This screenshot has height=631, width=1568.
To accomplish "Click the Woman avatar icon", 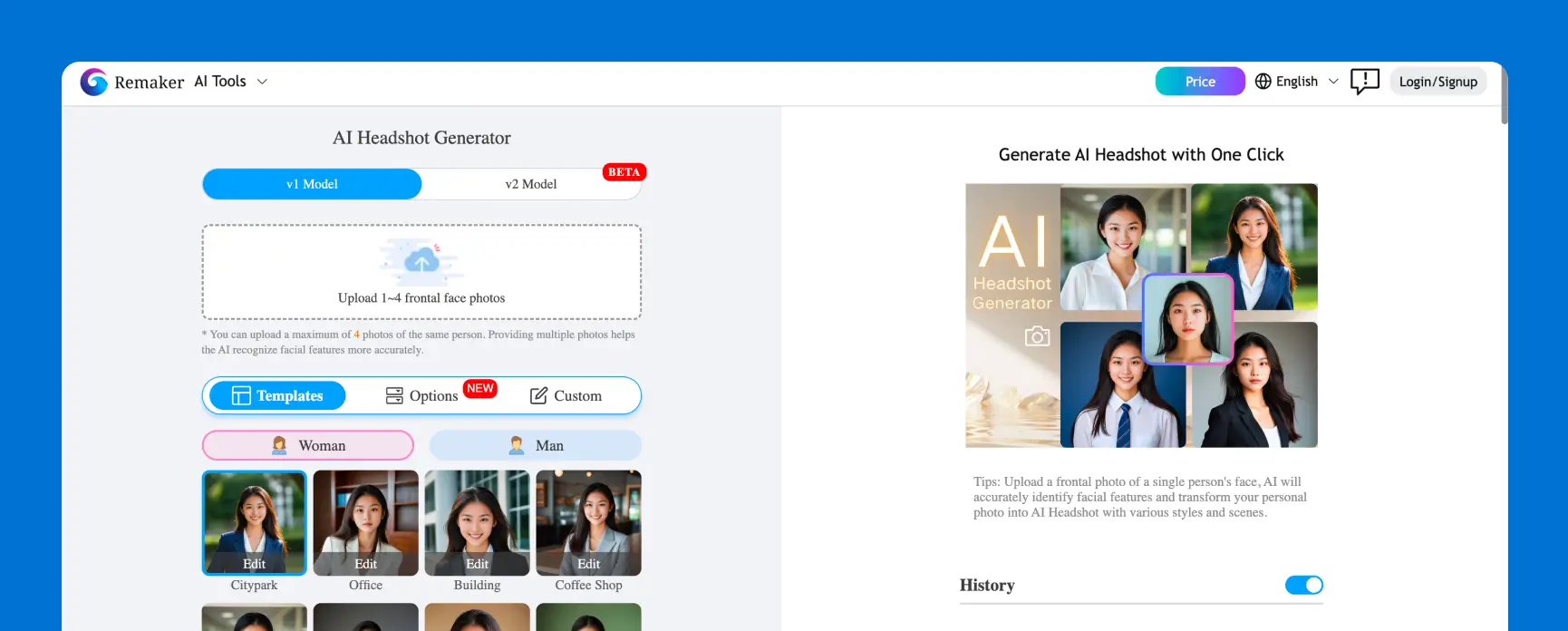I will pyautogui.click(x=279, y=445).
